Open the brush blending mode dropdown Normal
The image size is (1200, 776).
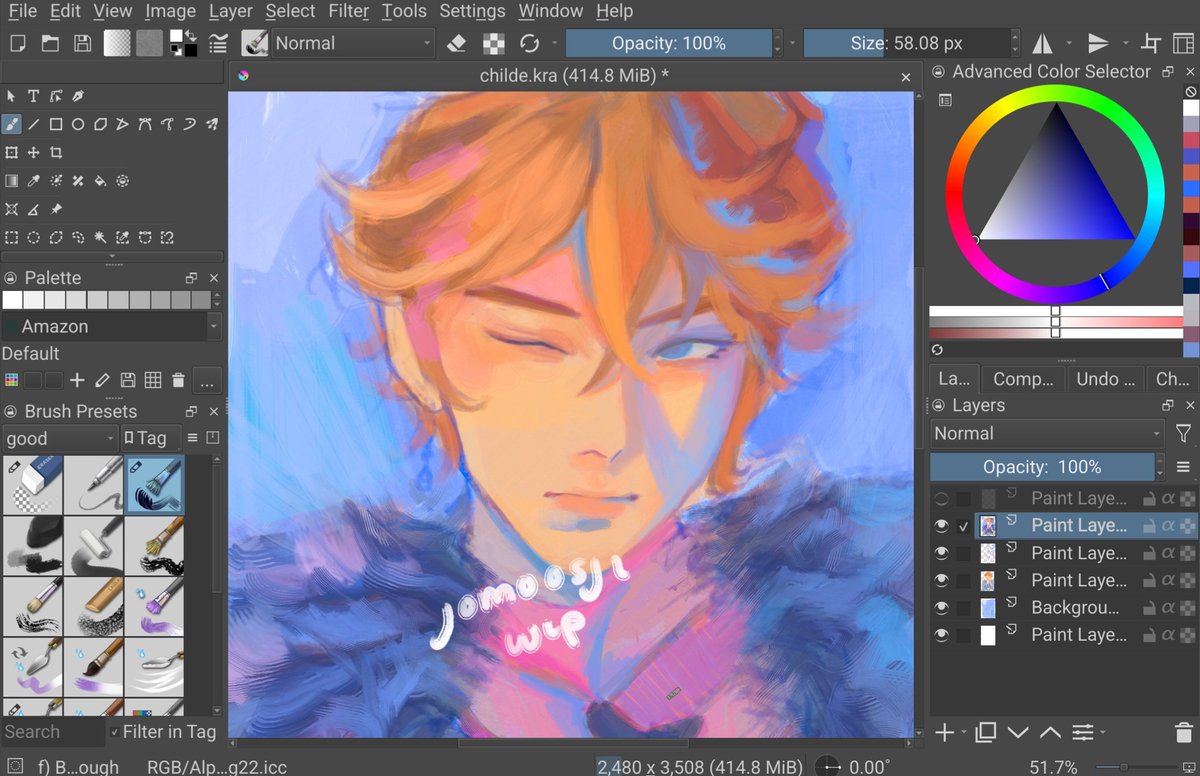click(x=352, y=43)
